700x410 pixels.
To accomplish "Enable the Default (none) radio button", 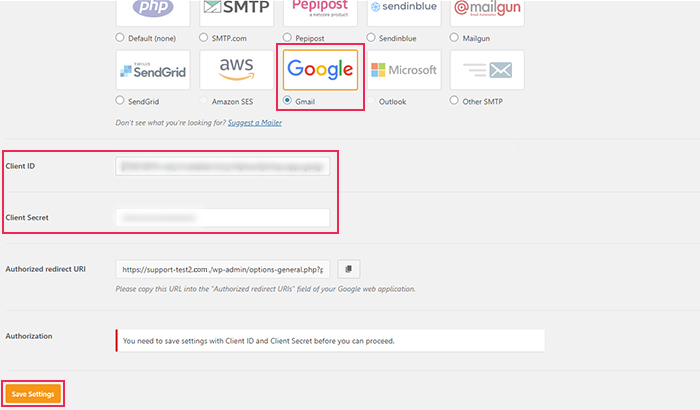I will 120,38.
